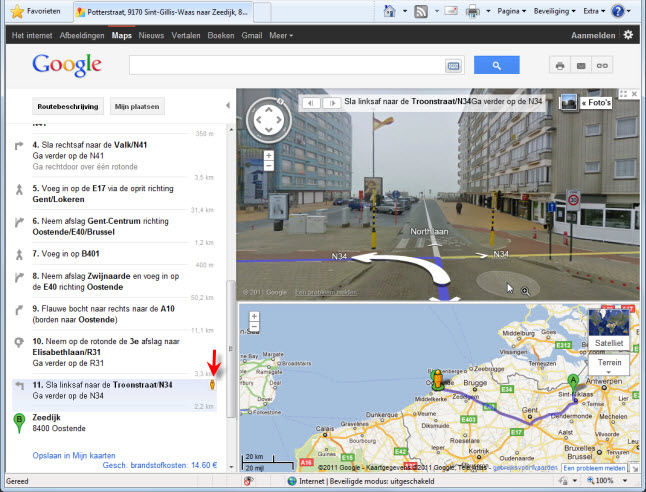
Task: Click the orange pegman icon on step 11
Action: pyautogui.click(x=212, y=384)
